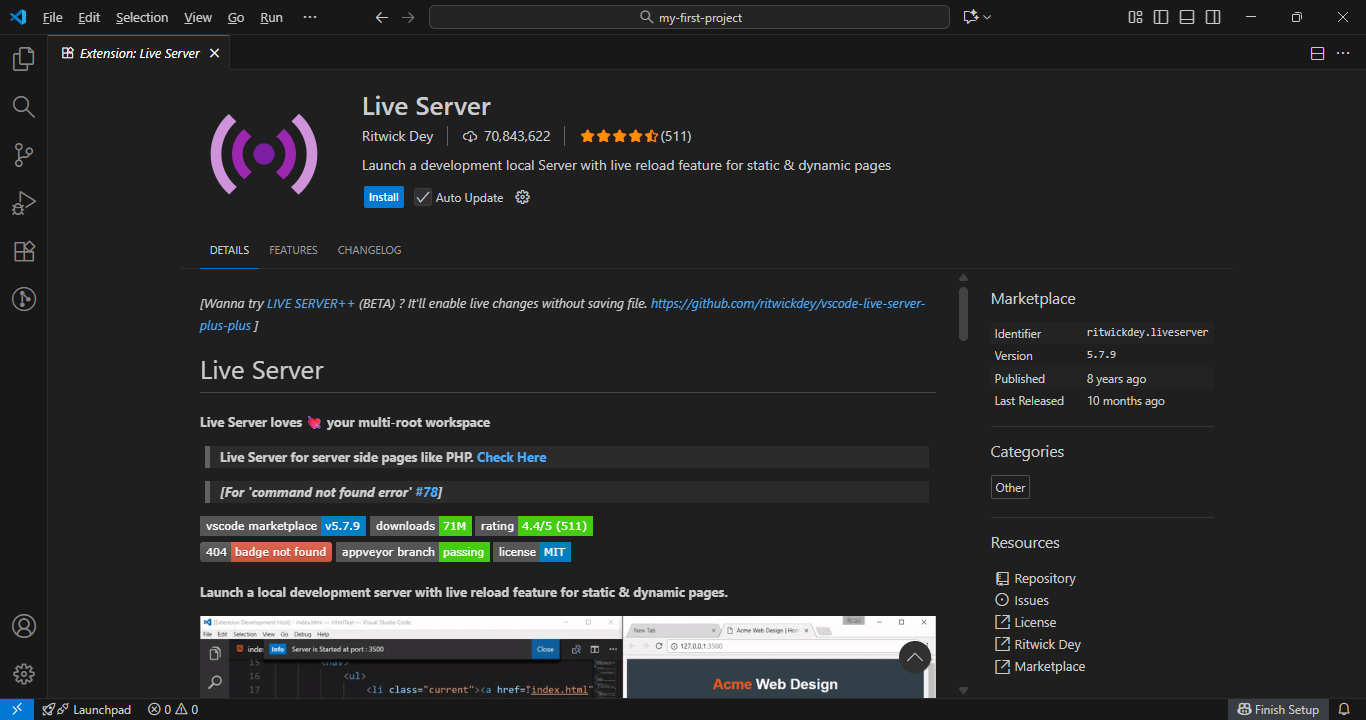Click the Launchpad item in the status bar
The height and width of the screenshot is (720, 1366).
coord(88,709)
